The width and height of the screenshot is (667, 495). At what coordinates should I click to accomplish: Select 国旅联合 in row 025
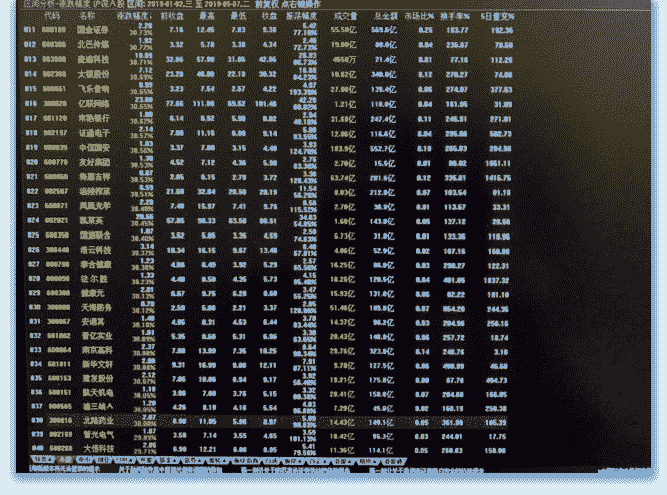pyautogui.click(x=95, y=235)
